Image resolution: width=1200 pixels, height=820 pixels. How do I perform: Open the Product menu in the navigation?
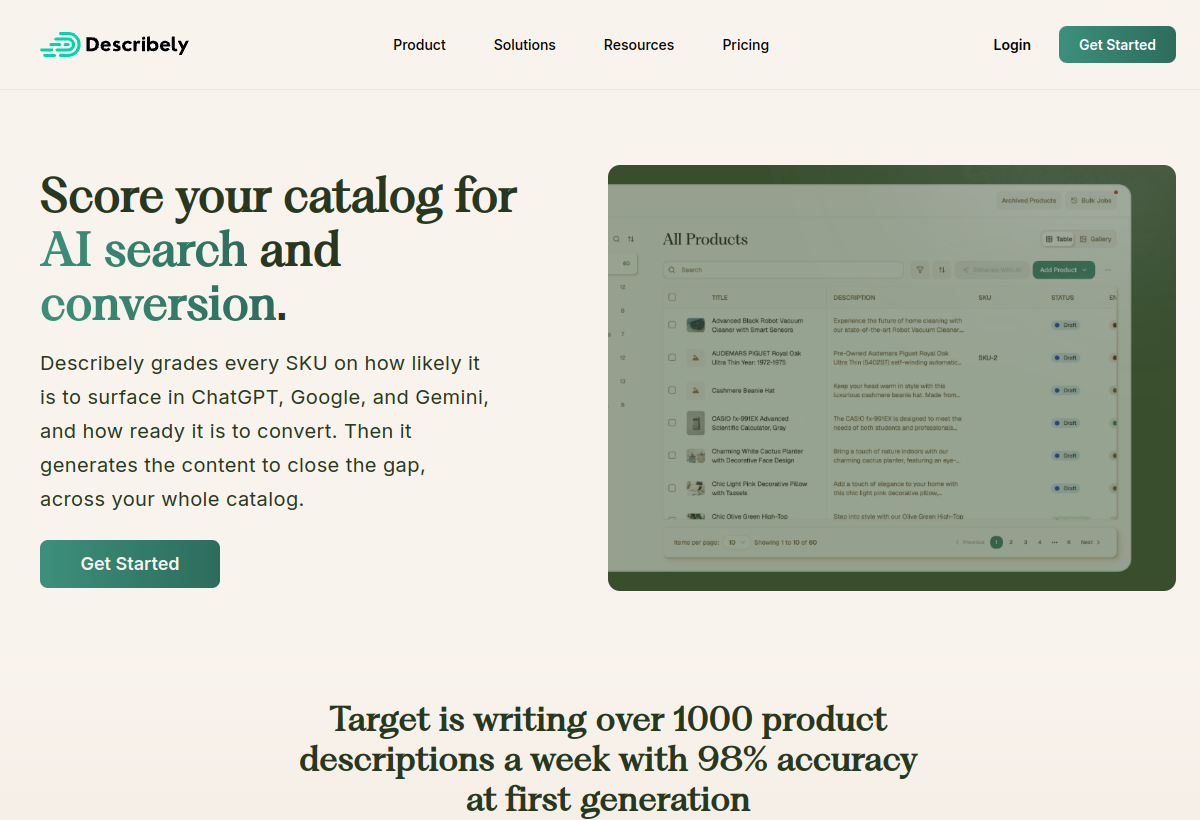(419, 45)
